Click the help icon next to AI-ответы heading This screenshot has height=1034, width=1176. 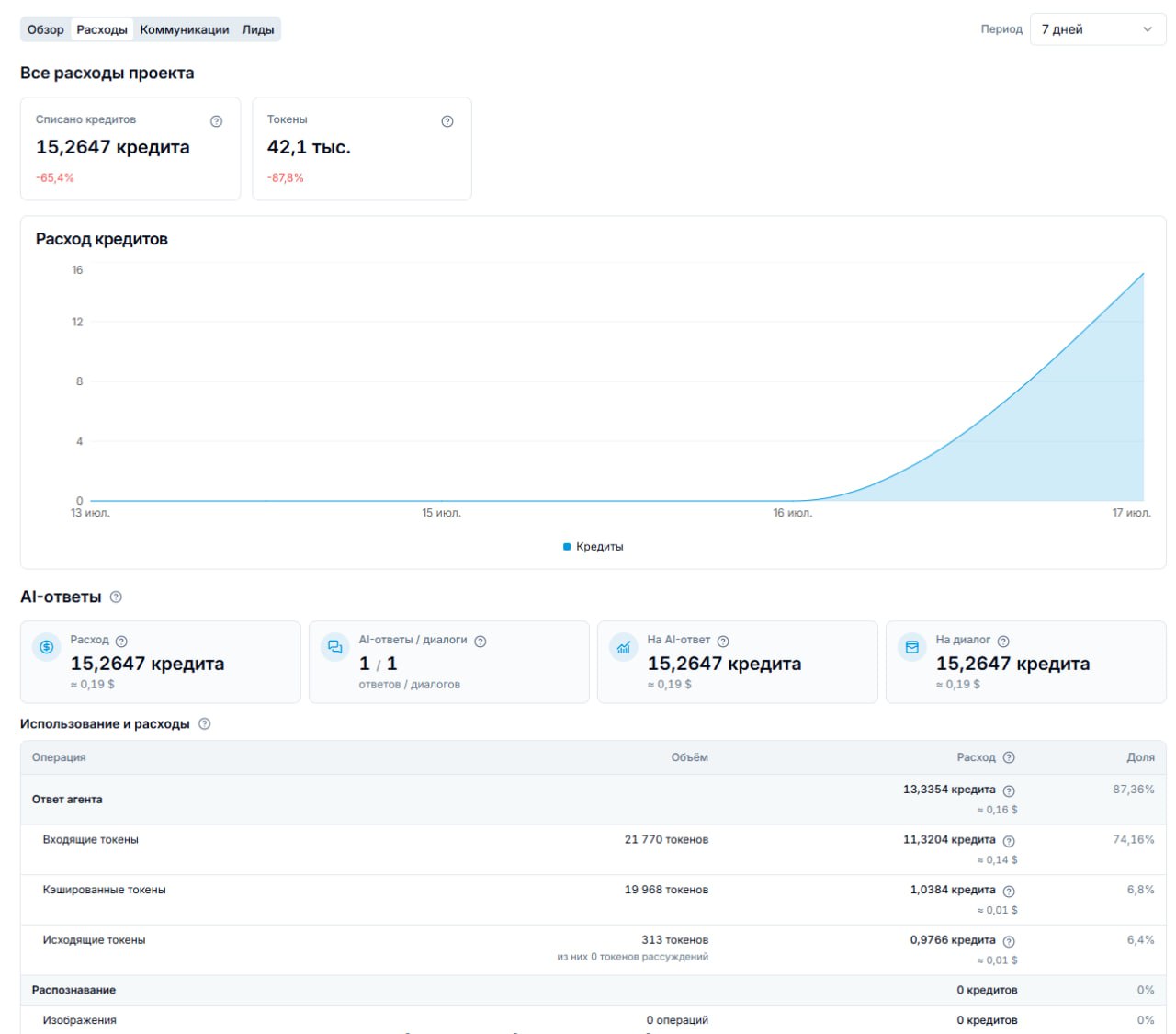pos(116,597)
